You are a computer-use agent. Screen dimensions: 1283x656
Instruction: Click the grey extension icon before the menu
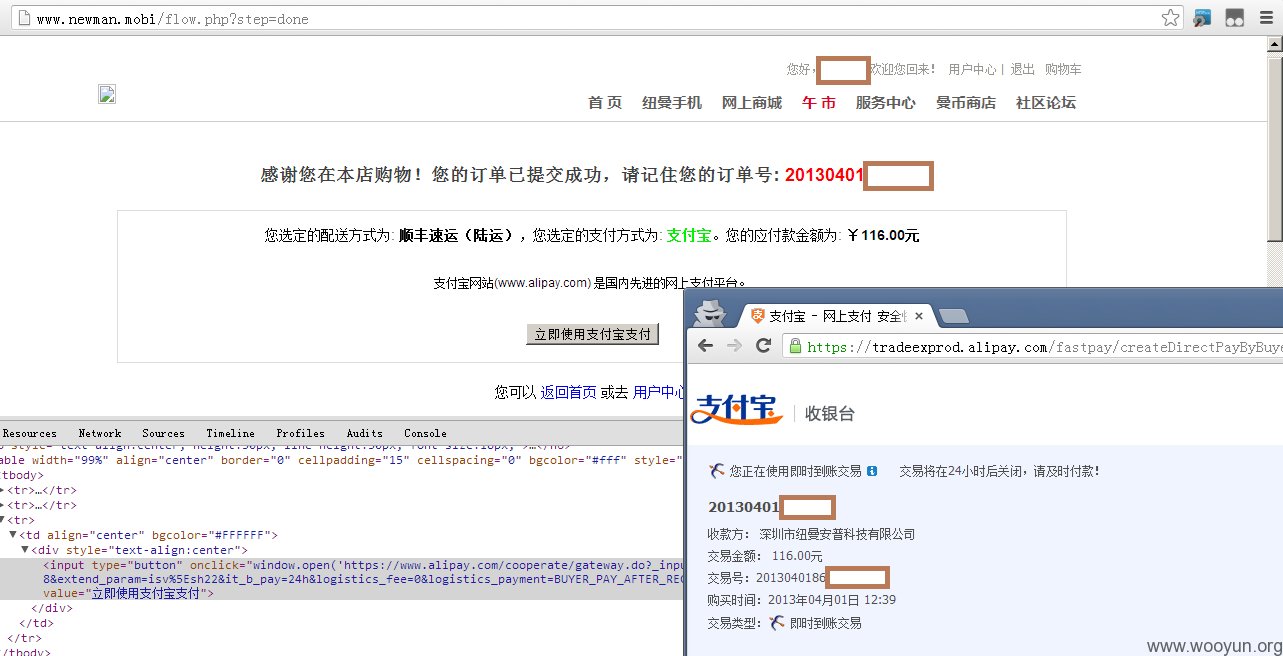click(x=1235, y=18)
